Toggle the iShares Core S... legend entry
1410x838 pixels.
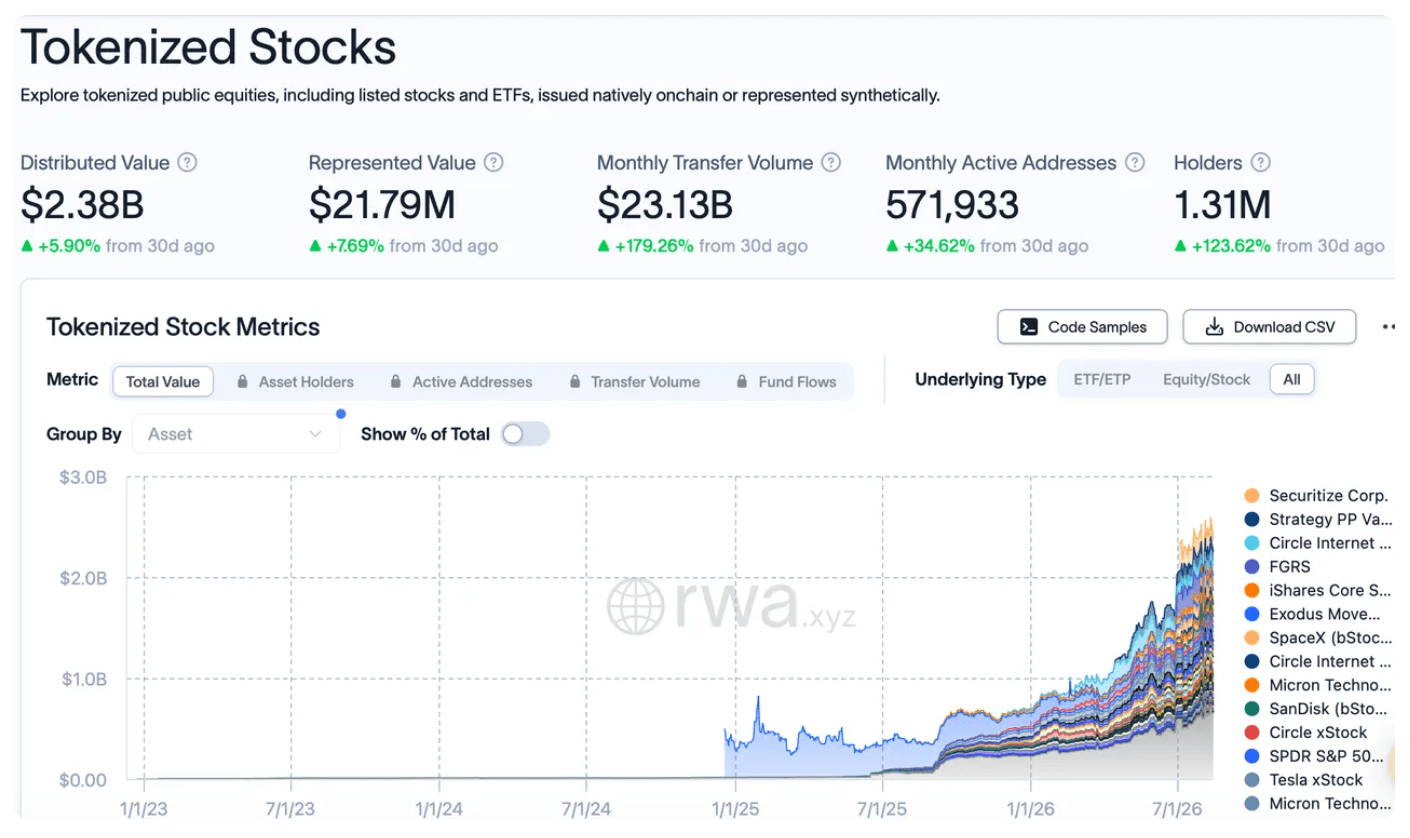point(1317,590)
